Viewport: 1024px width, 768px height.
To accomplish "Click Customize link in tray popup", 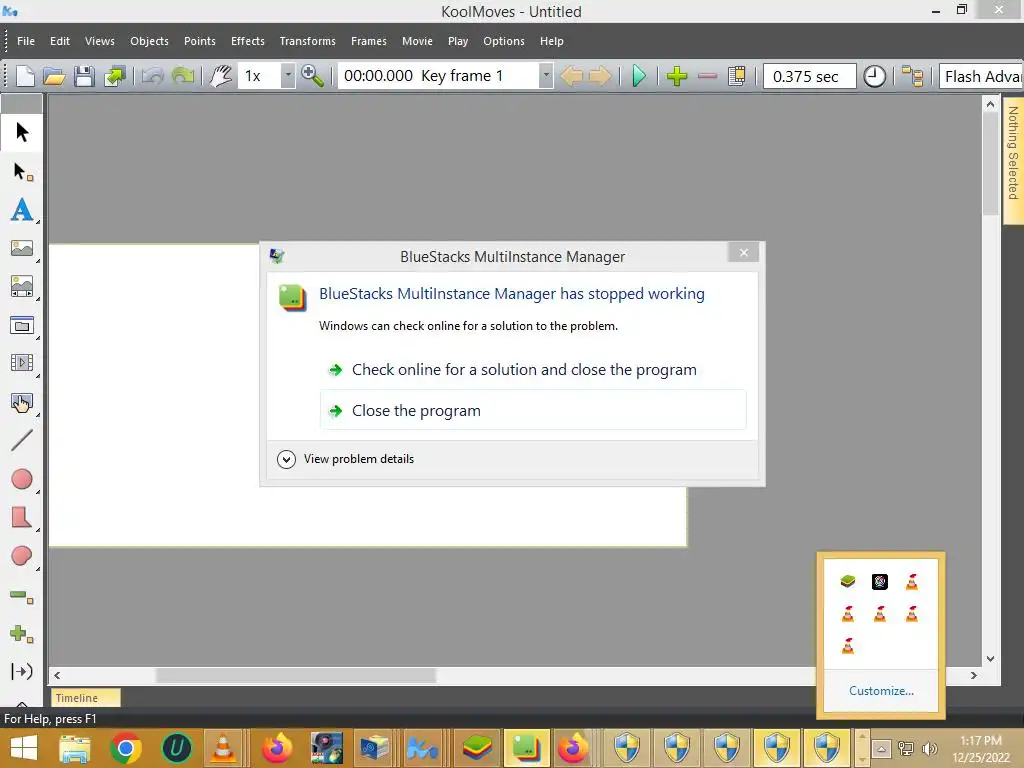I will [x=881, y=691].
